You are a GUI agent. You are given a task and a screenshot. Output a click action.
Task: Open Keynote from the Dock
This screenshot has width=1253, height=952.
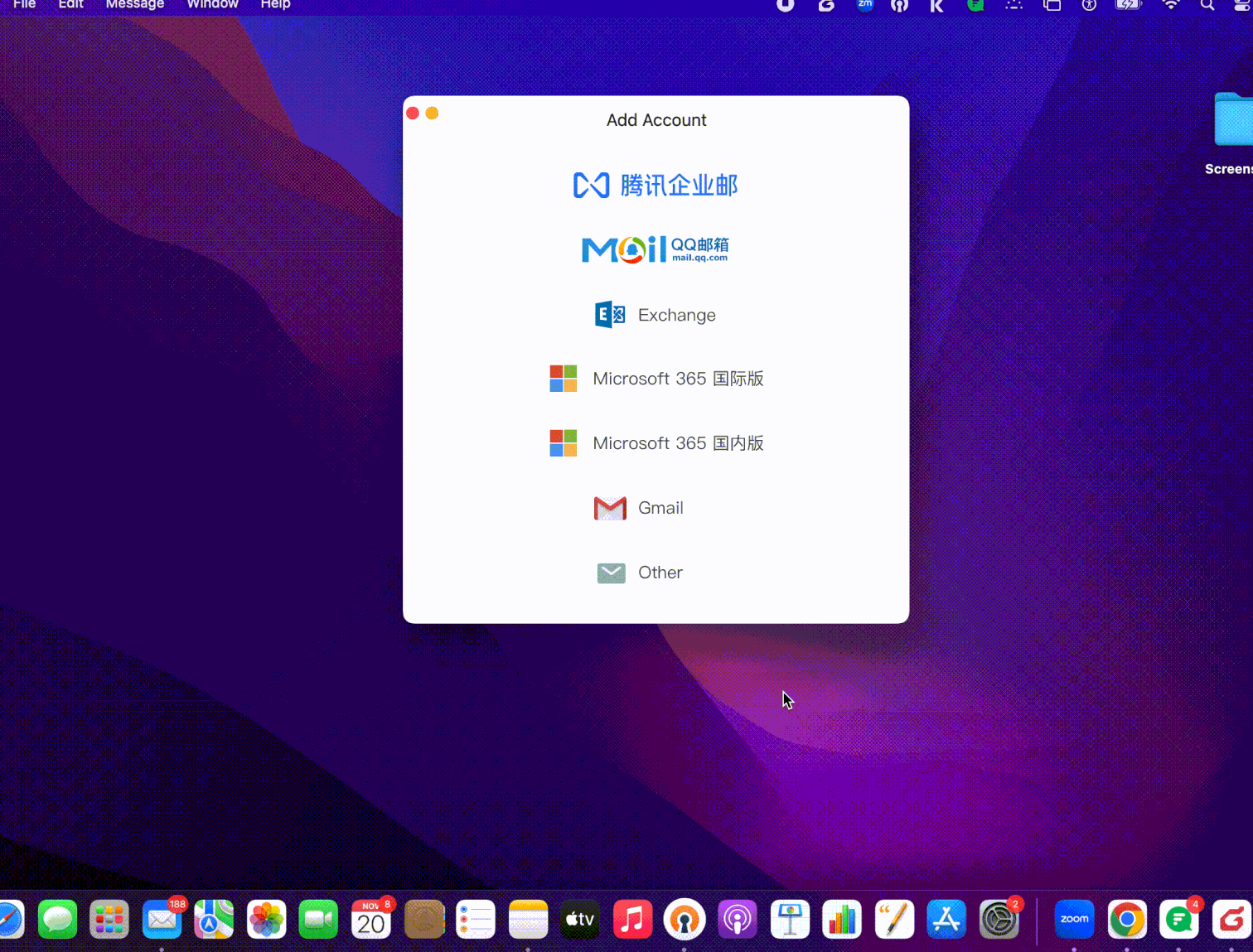790,920
